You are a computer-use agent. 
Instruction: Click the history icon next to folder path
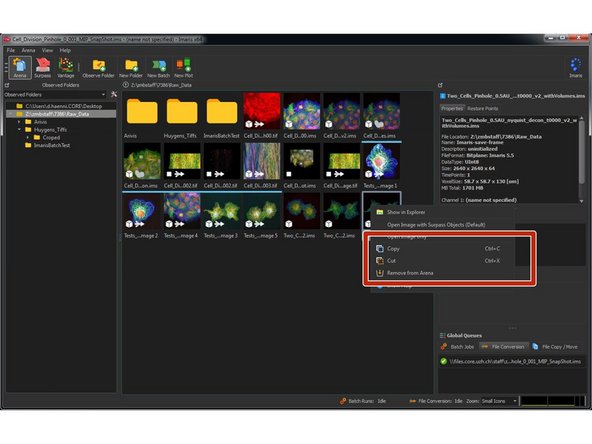[x=126, y=85]
